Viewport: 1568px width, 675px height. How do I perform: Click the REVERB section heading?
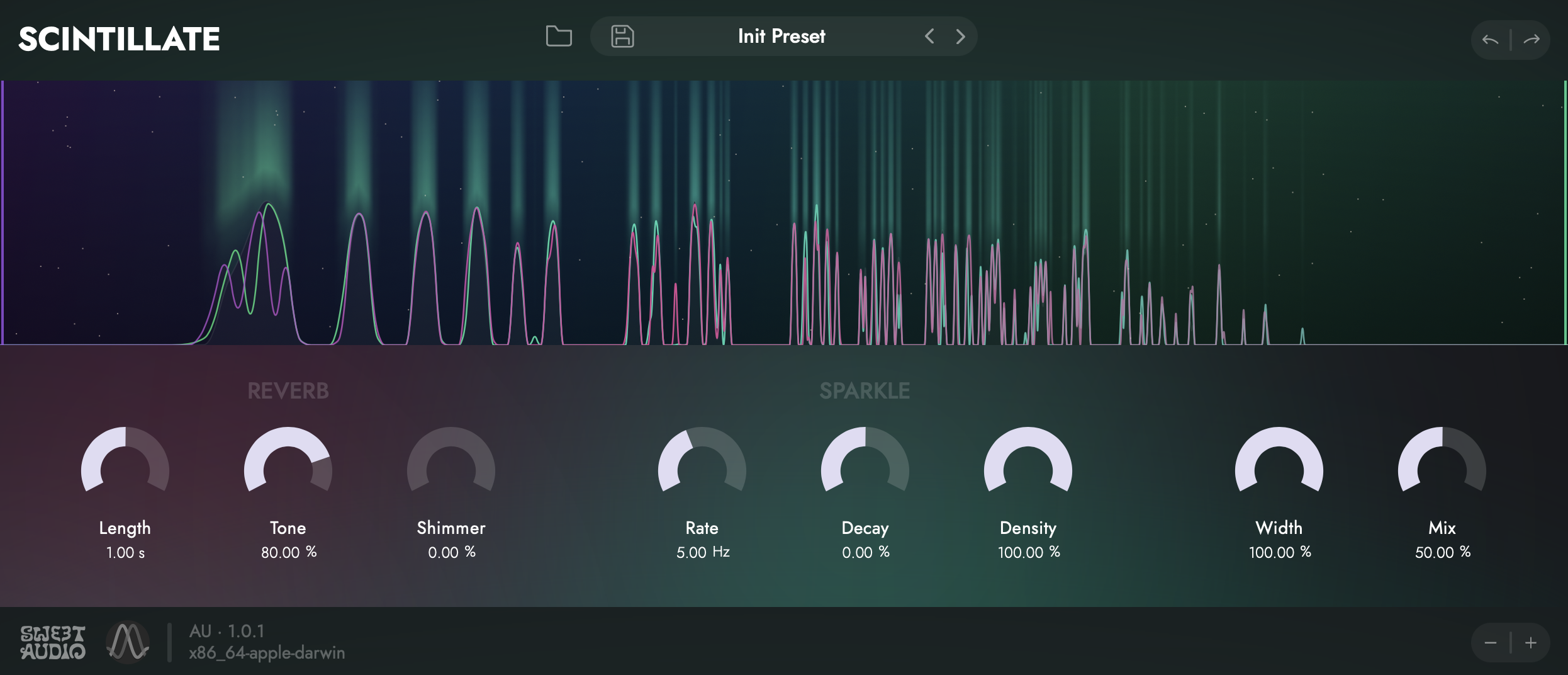[x=288, y=391]
